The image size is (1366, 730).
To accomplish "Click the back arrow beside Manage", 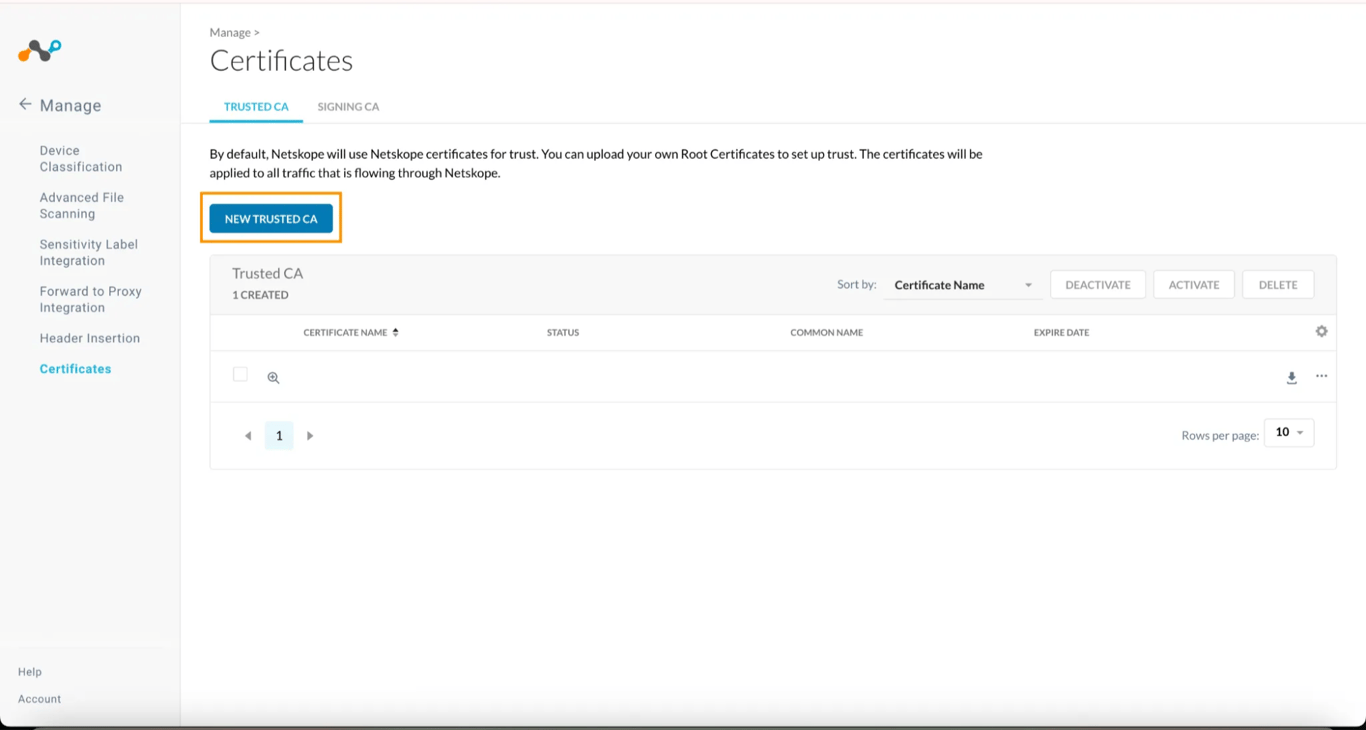I will tap(25, 104).
